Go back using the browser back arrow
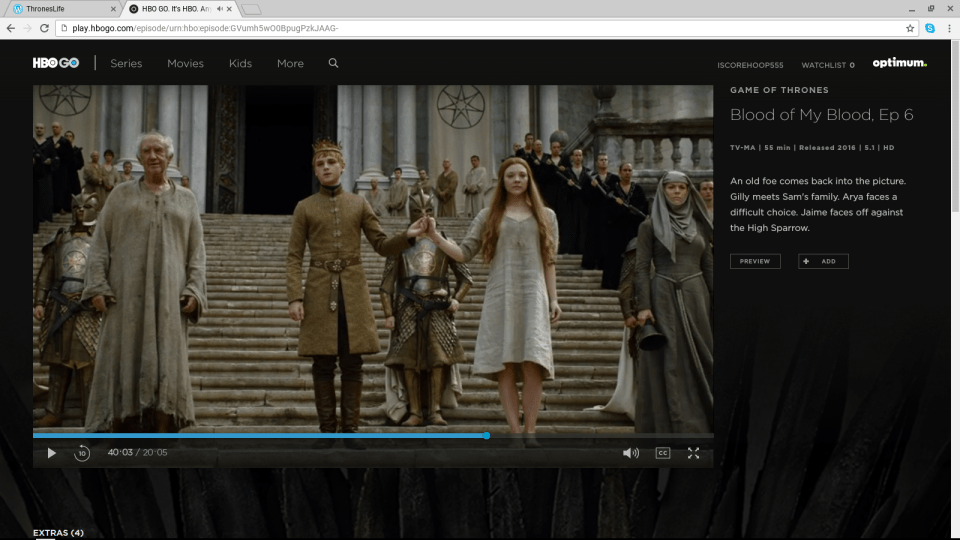 [11, 28]
